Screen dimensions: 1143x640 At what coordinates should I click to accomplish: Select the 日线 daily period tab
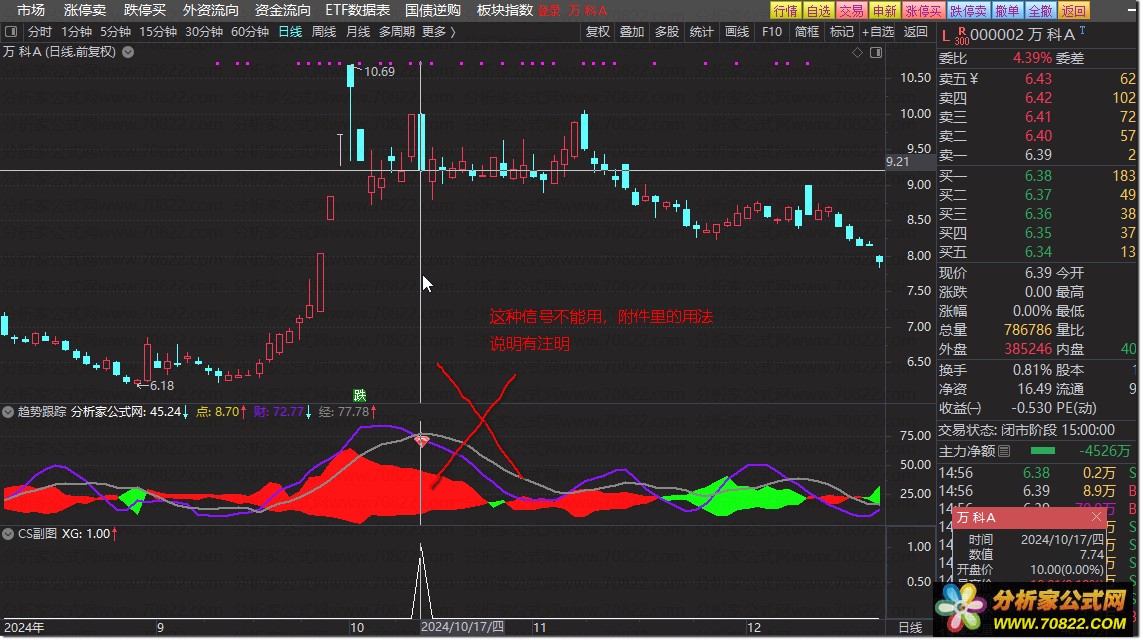click(x=290, y=32)
